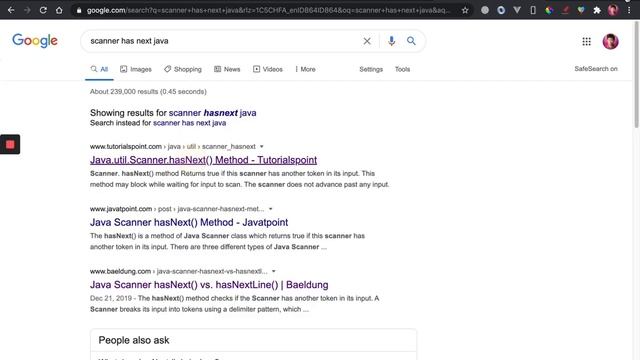Open the extensions puzzle-piece icon
The width and height of the screenshot is (640, 360).
tap(597, 10)
